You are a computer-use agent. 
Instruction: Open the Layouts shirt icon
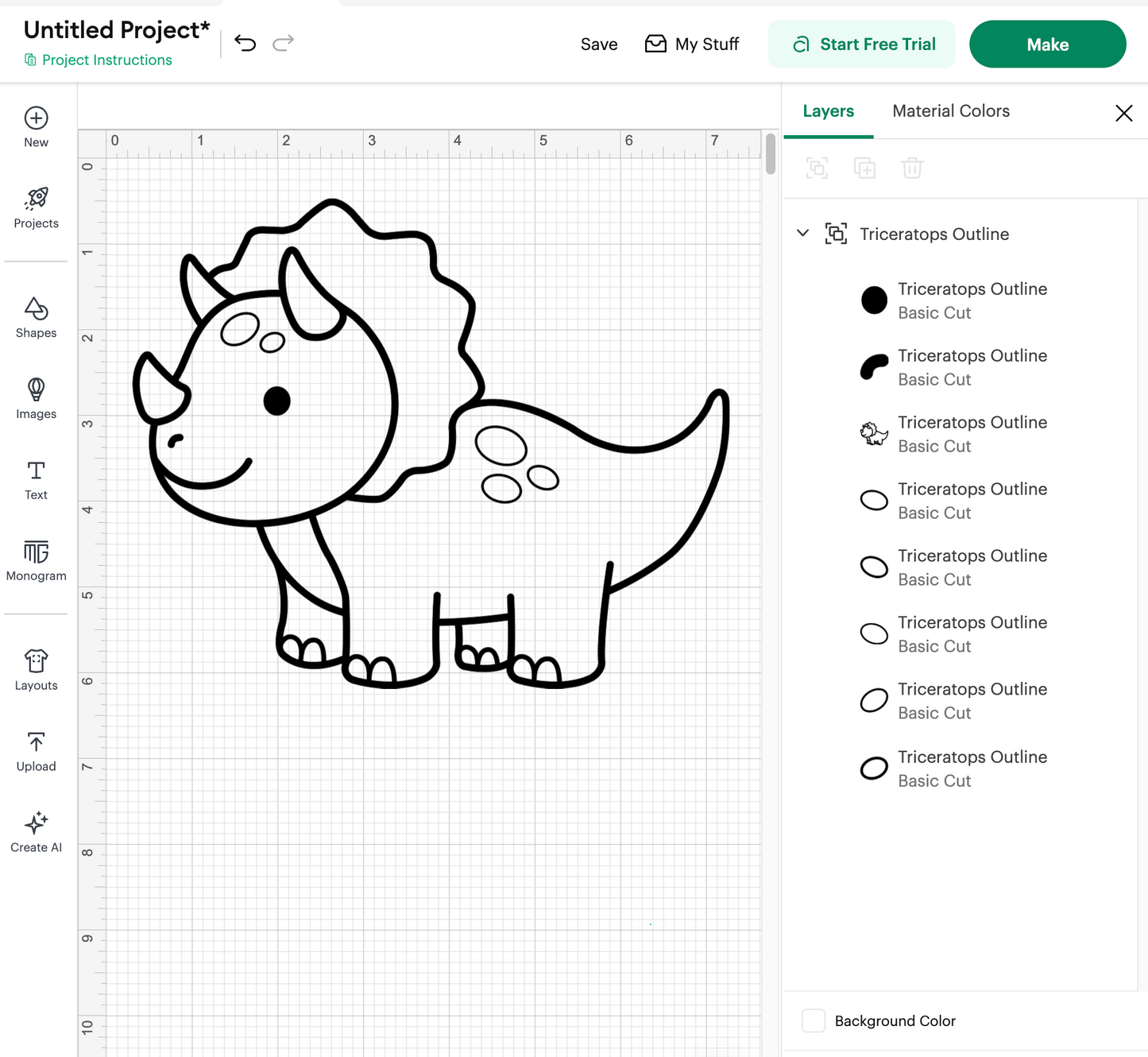click(36, 661)
